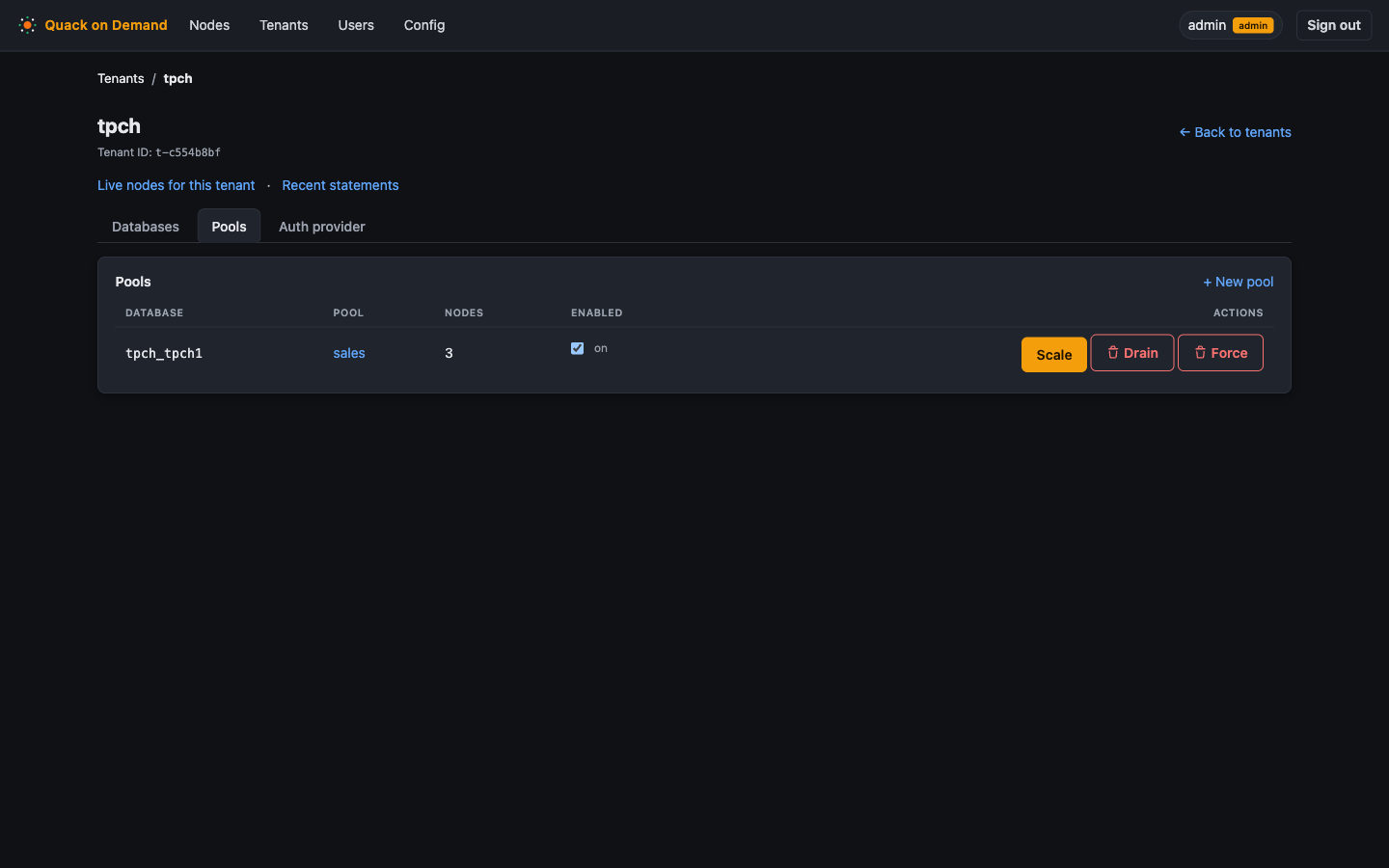The height and width of the screenshot is (868, 1389).
Task: Open Recent statements link
Action: (340, 185)
